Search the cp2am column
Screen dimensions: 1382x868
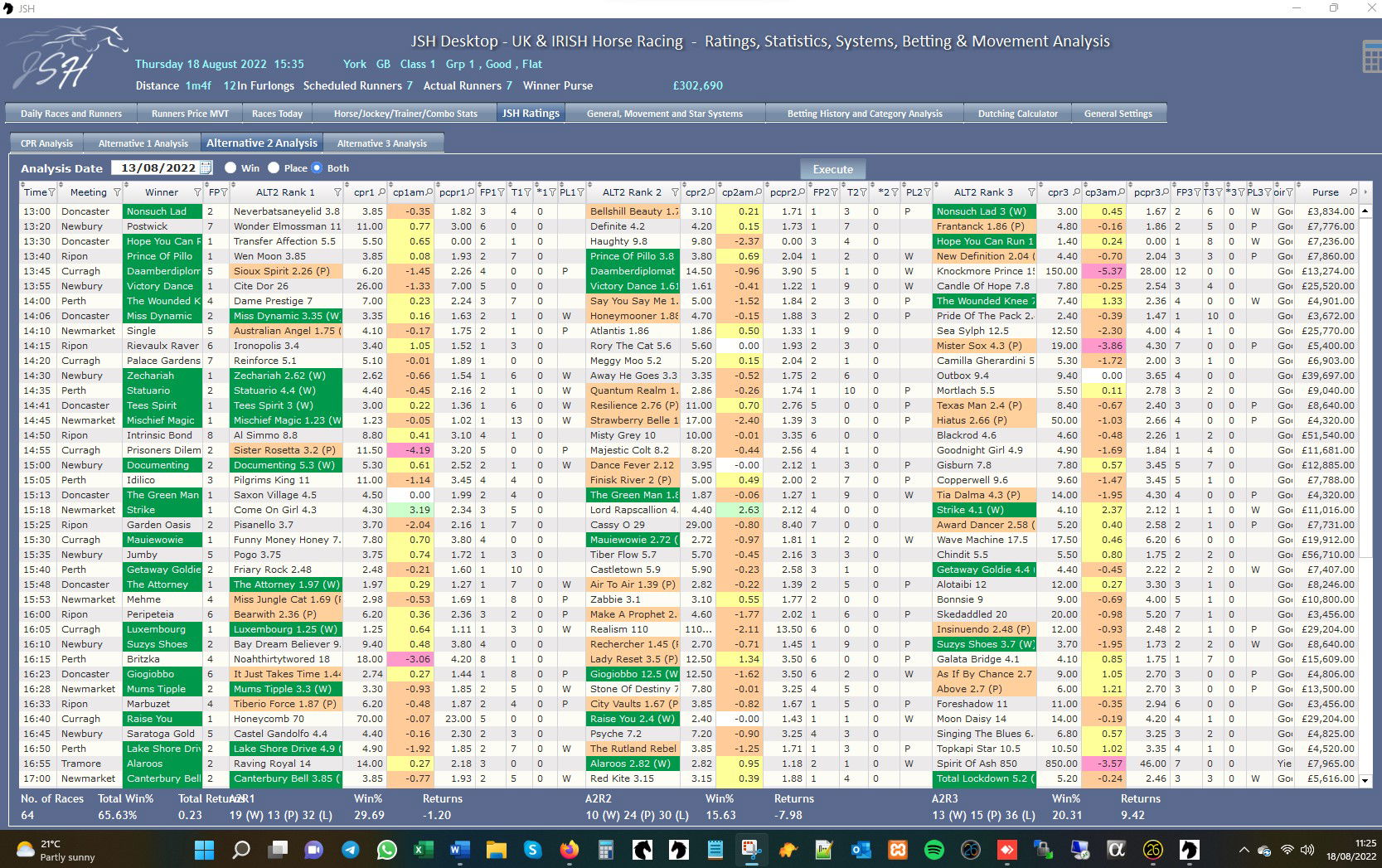click(x=759, y=192)
